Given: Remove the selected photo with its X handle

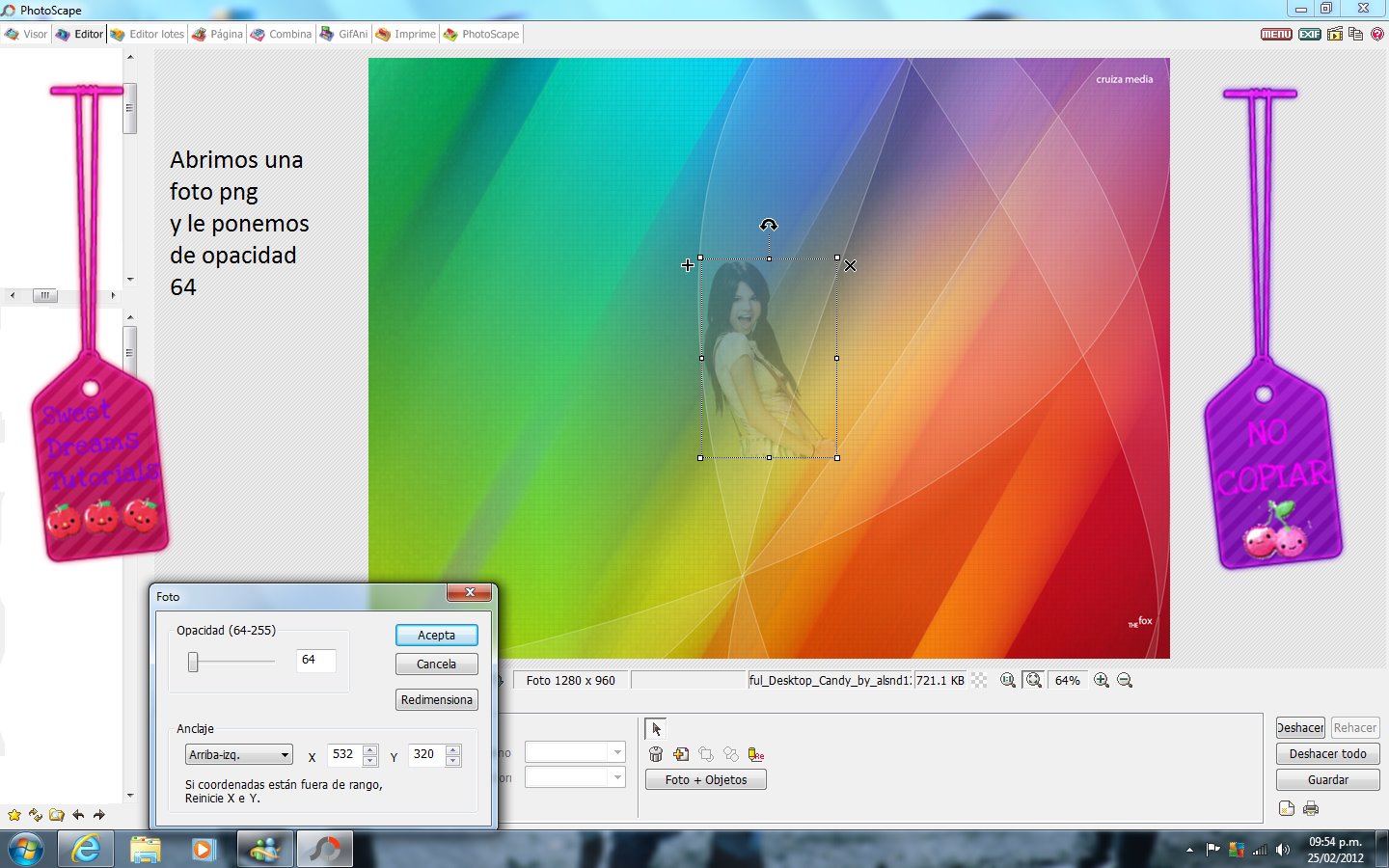Looking at the screenshot, I should tap(850, 265).
